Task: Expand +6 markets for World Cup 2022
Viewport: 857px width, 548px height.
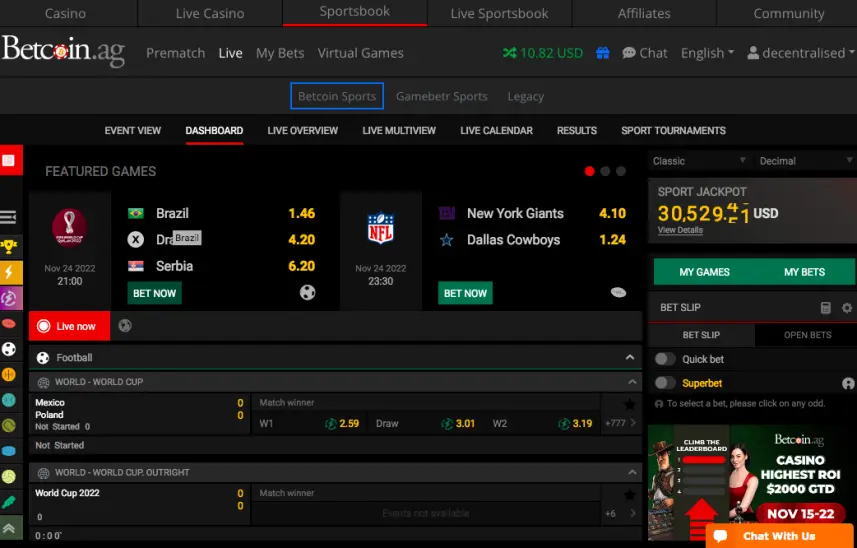Action: [621, 514]
